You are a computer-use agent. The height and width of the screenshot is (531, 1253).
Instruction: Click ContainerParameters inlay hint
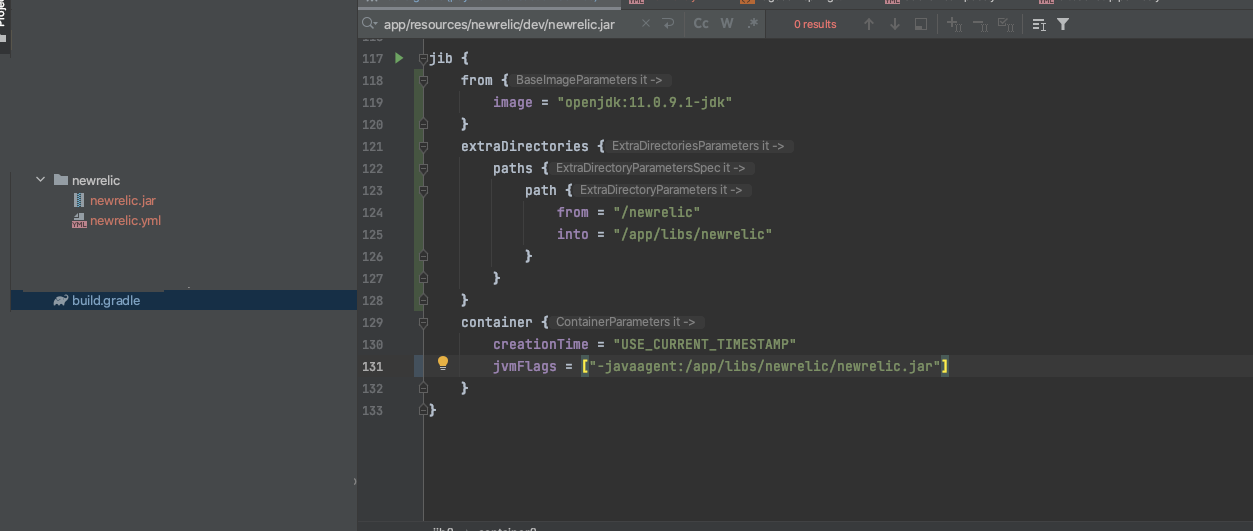click(x=628, y=322)
